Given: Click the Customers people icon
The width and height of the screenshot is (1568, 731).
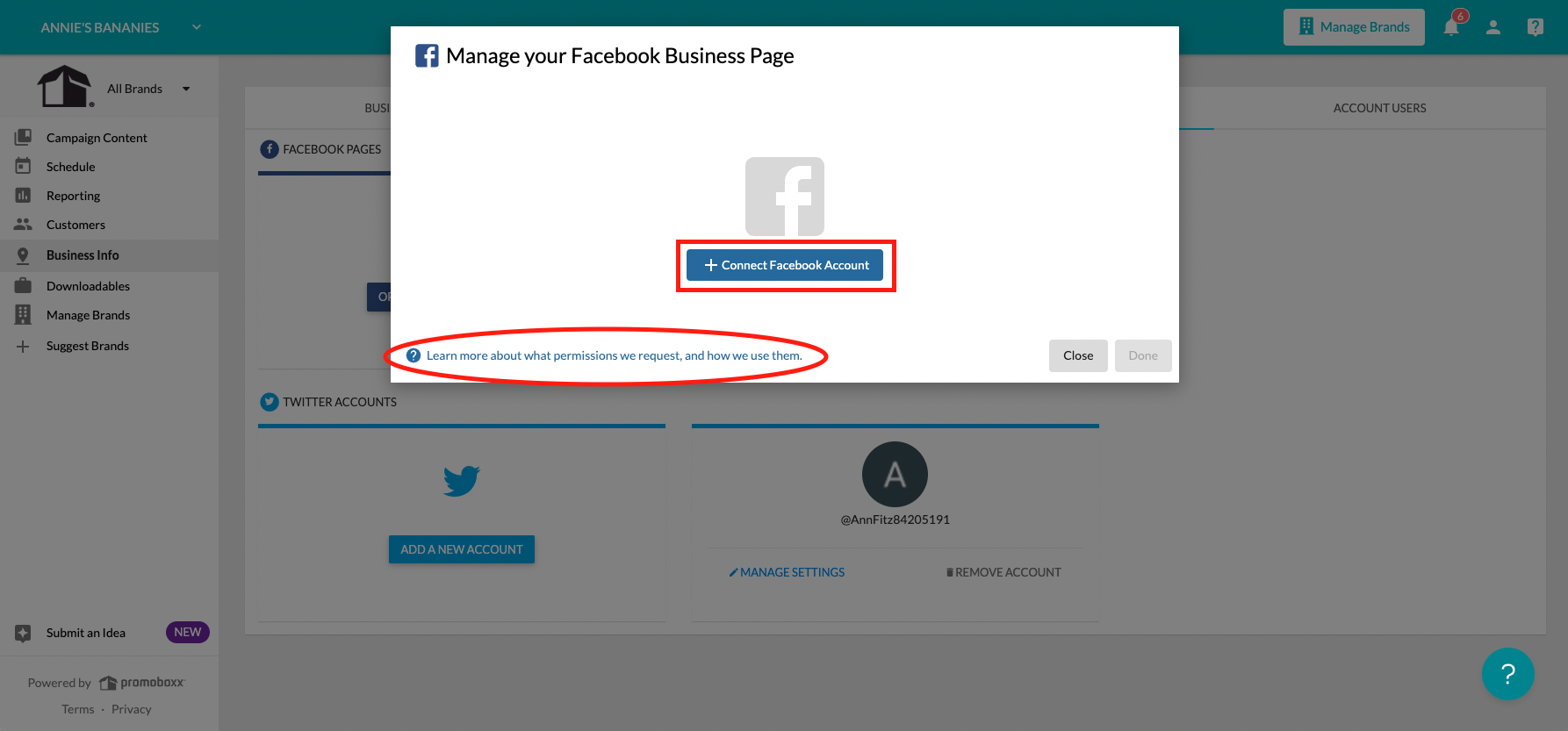Looking at the screenshot, I should coord(24,224).
